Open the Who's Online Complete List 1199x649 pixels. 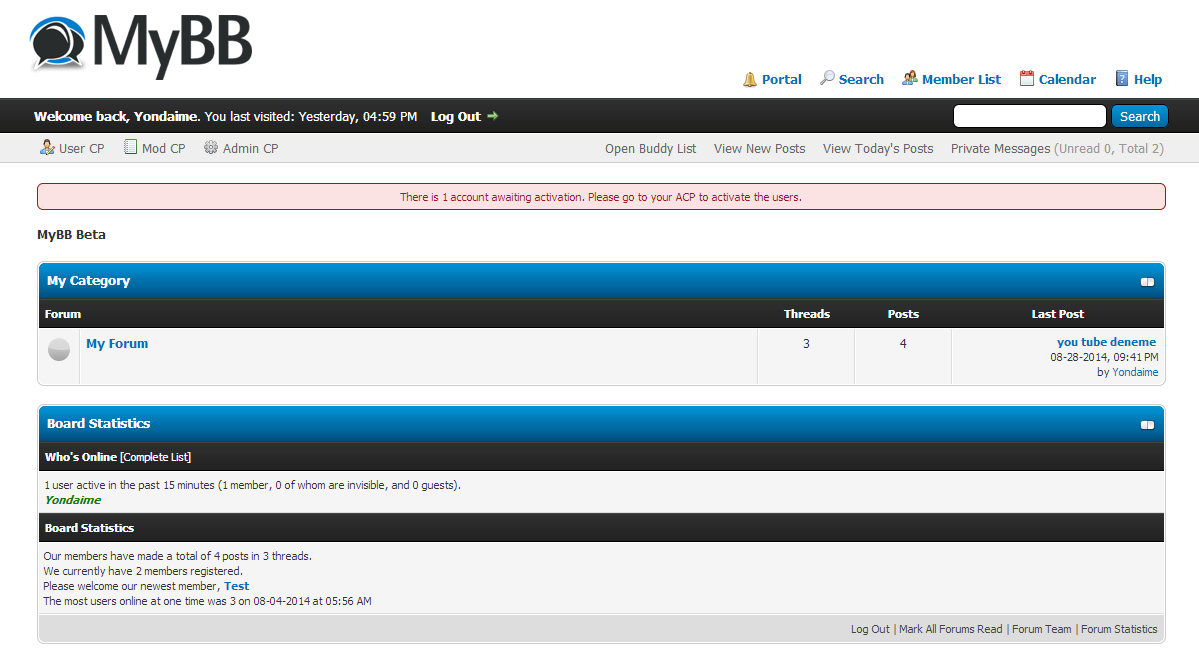[x=155, y=457]
